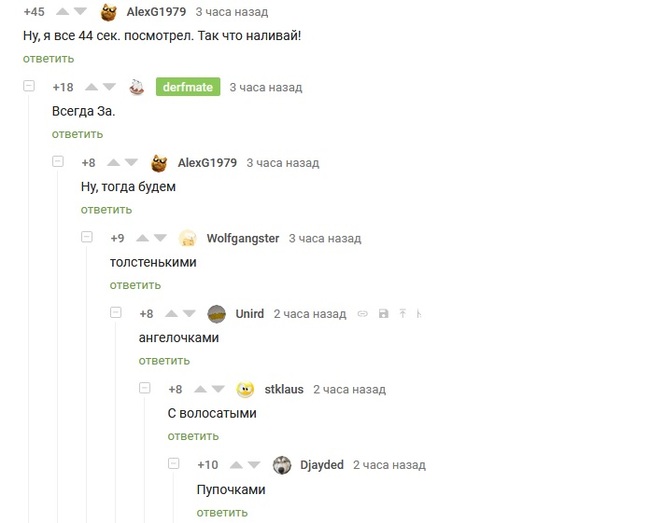Collapse Unird's reply branch
This screenshot has width=650, height=523.
tap(116, 312)
